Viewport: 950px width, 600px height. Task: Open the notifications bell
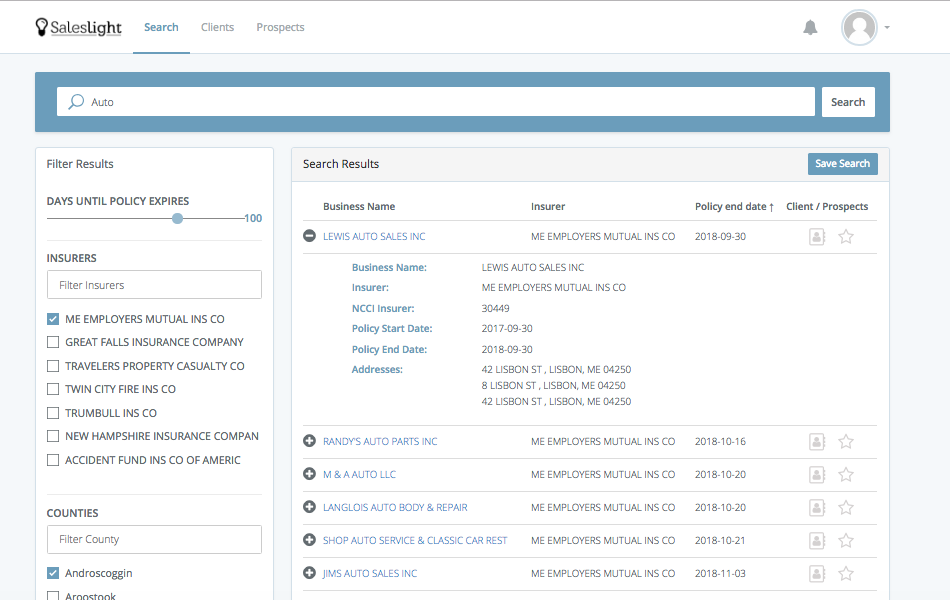(810, 27)
